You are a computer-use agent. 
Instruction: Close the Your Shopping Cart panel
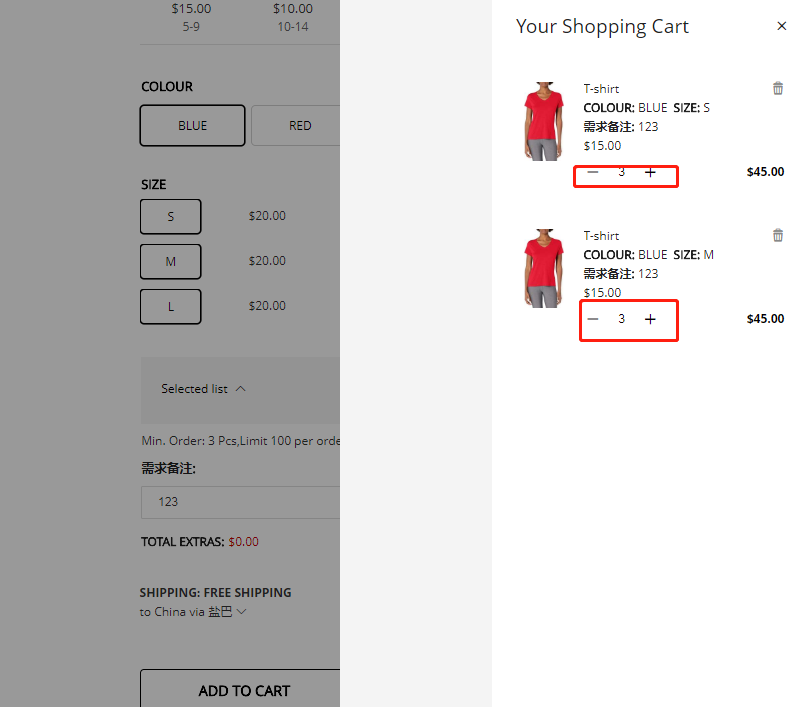(782, 26)
